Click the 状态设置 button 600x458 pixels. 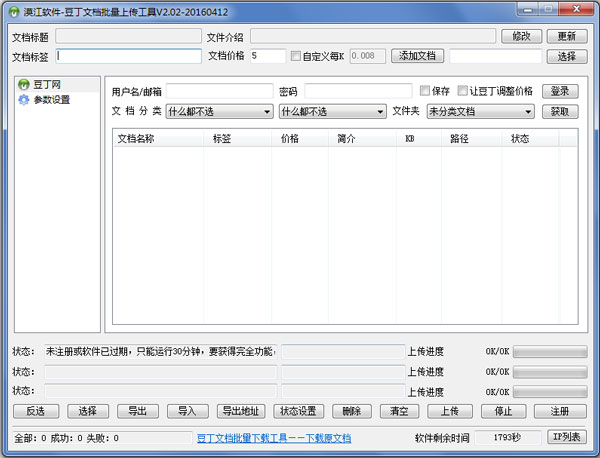click(298, 411)
